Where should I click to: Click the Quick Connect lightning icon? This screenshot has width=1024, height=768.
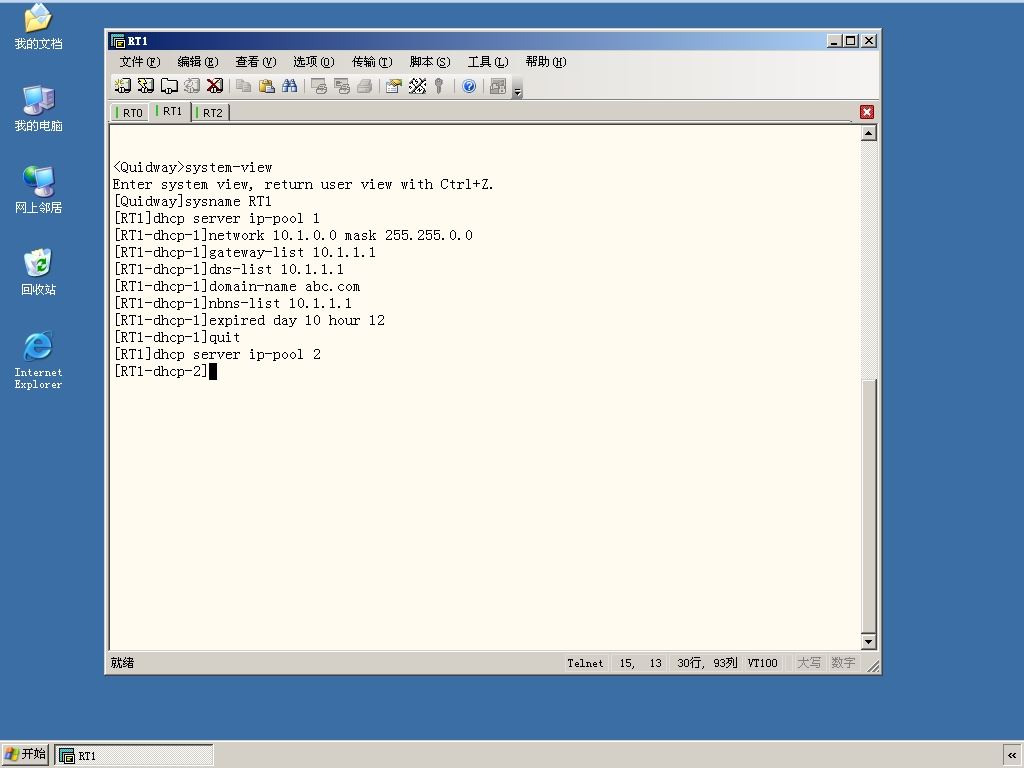coord(146,86)
